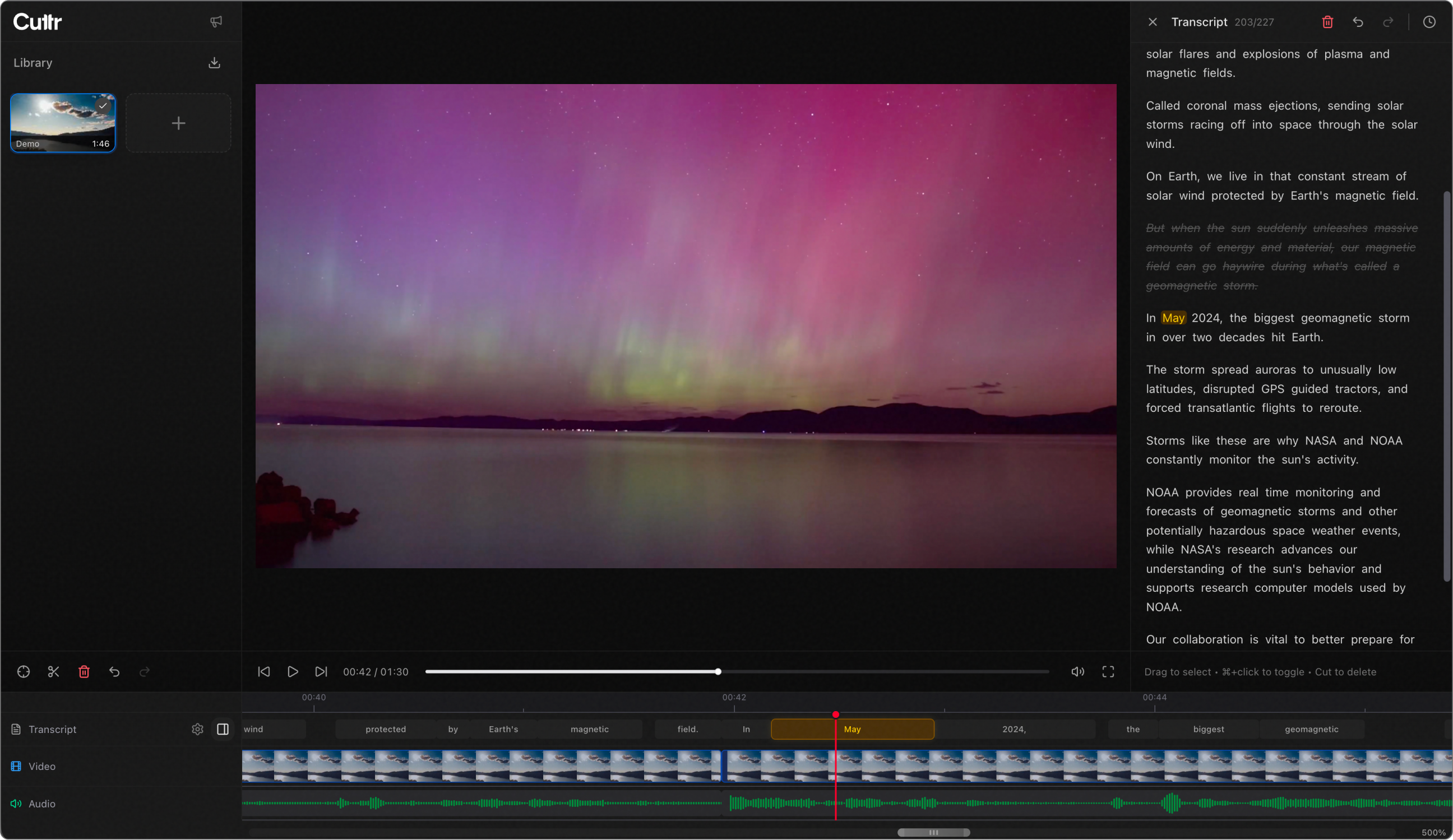This screenshot has height=840, width=1453.
Task: Toggle the Video track icon
Action: pos(16,766)
